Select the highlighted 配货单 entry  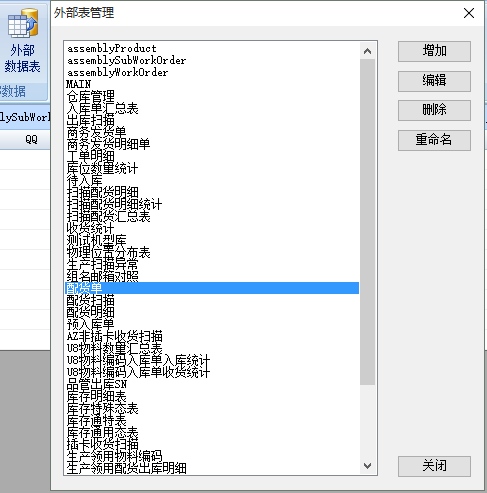tap(212, 288)
